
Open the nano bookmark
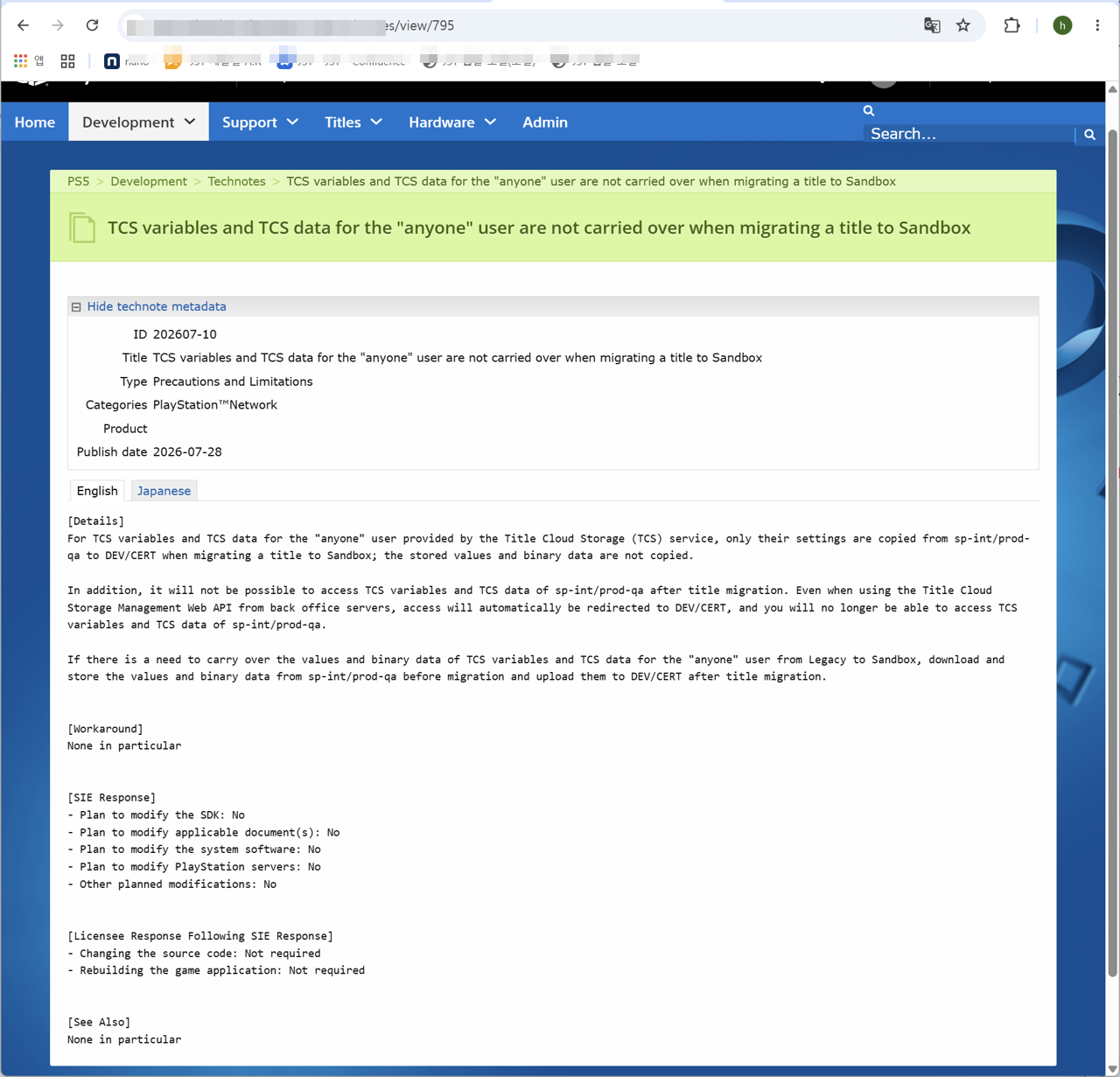point(127,60)
